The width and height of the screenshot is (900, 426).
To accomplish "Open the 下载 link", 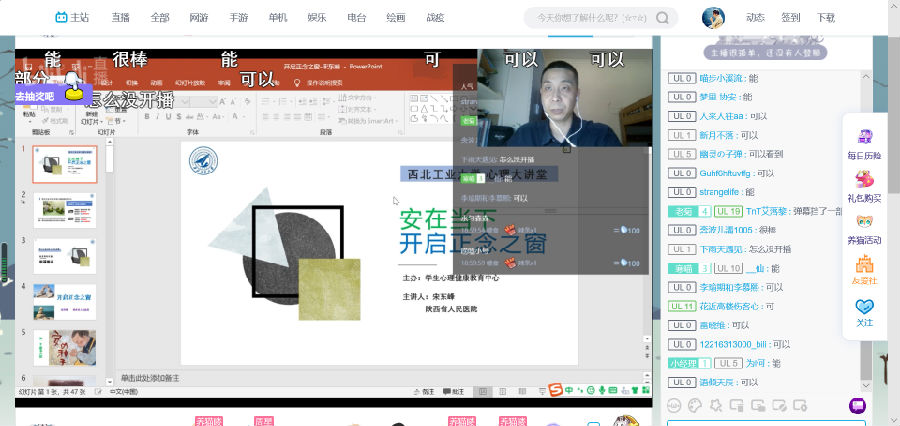I will click(825, 18).
